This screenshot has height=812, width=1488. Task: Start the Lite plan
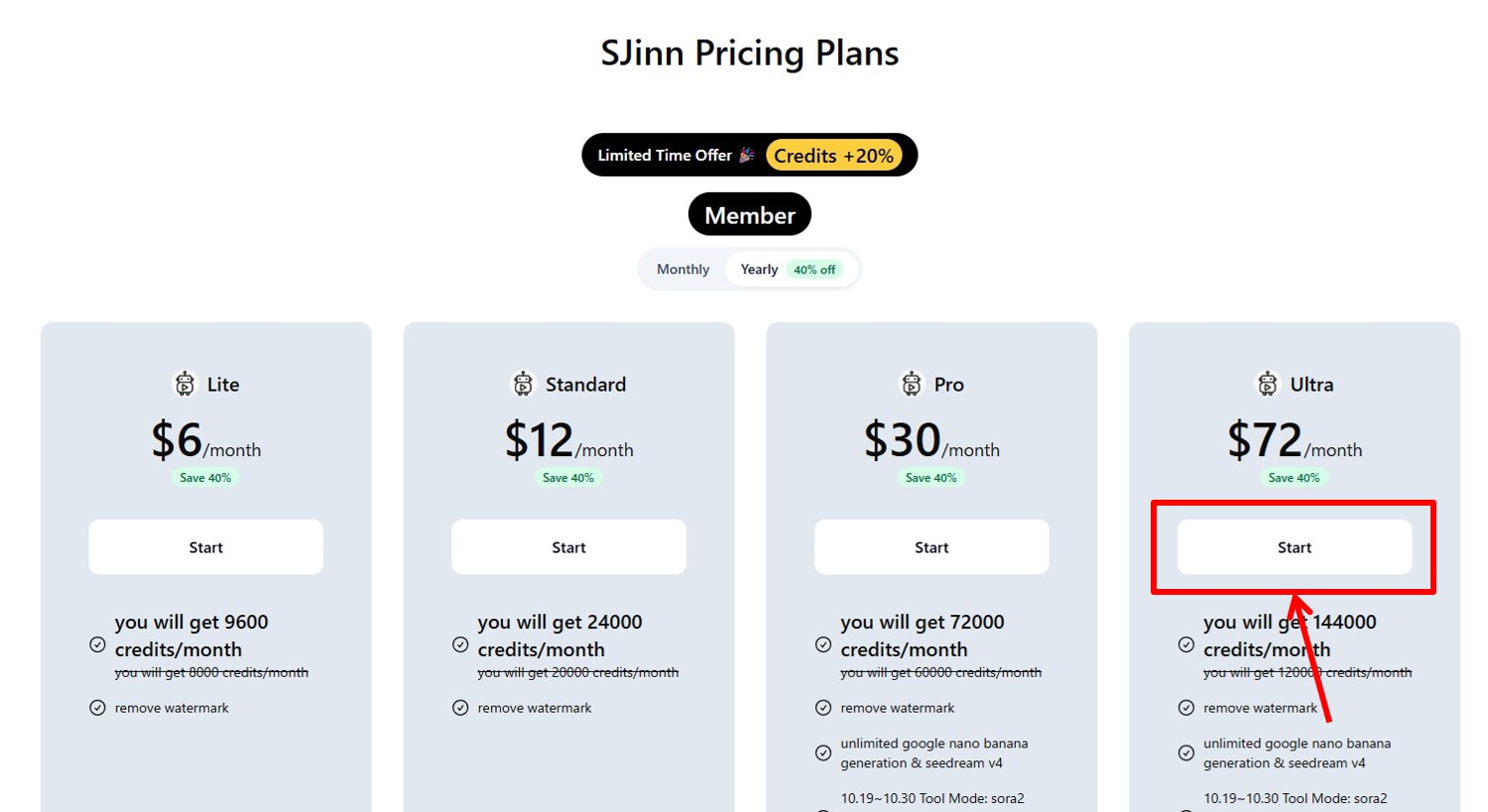tap(206, 547)
